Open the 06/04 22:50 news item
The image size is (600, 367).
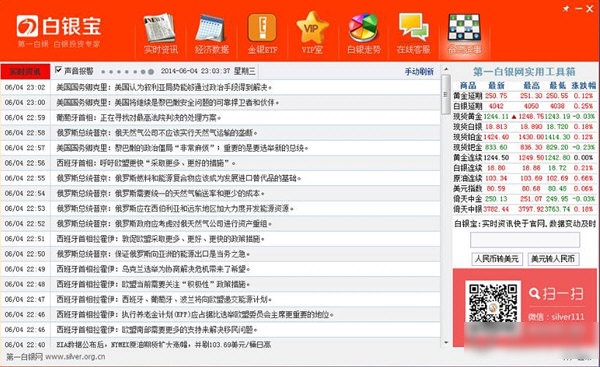pyautogui.click(x=220, y=254)
